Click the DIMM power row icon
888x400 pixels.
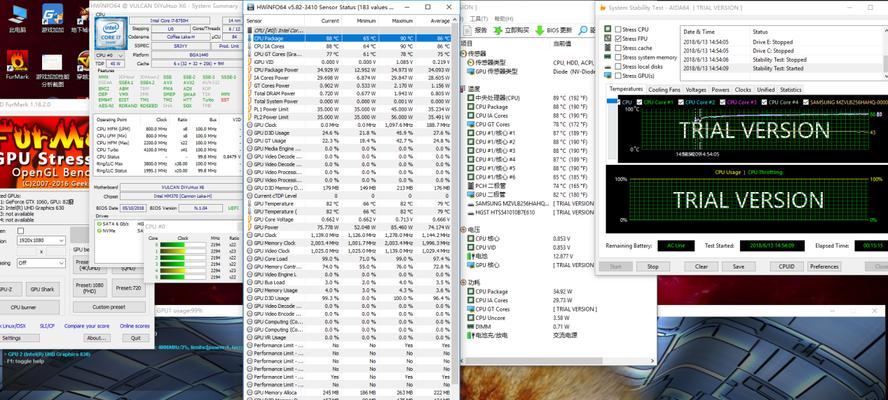click(x=470, y=326)
